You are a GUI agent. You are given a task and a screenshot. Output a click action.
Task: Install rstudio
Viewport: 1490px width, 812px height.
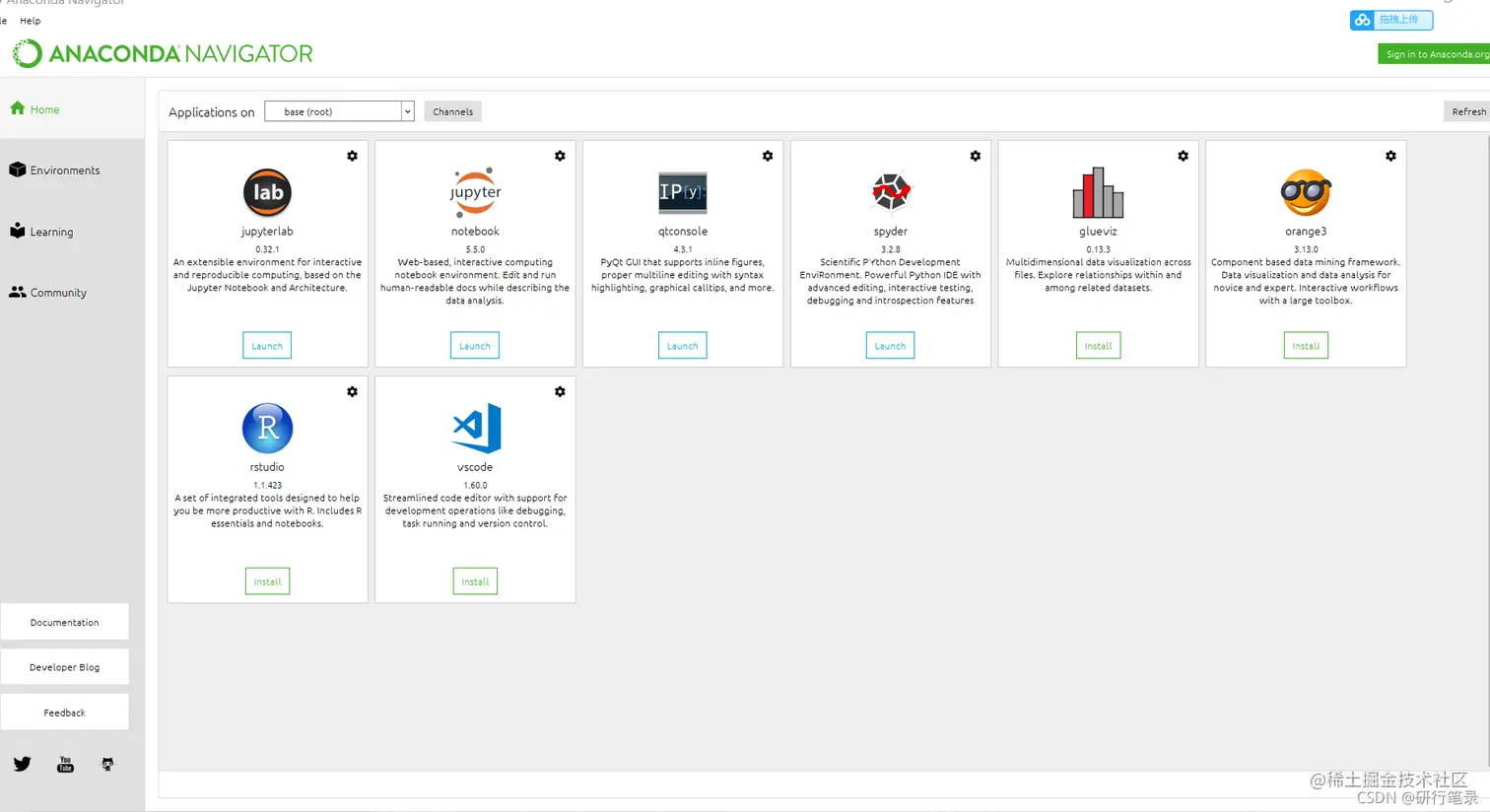click(267, 581)
